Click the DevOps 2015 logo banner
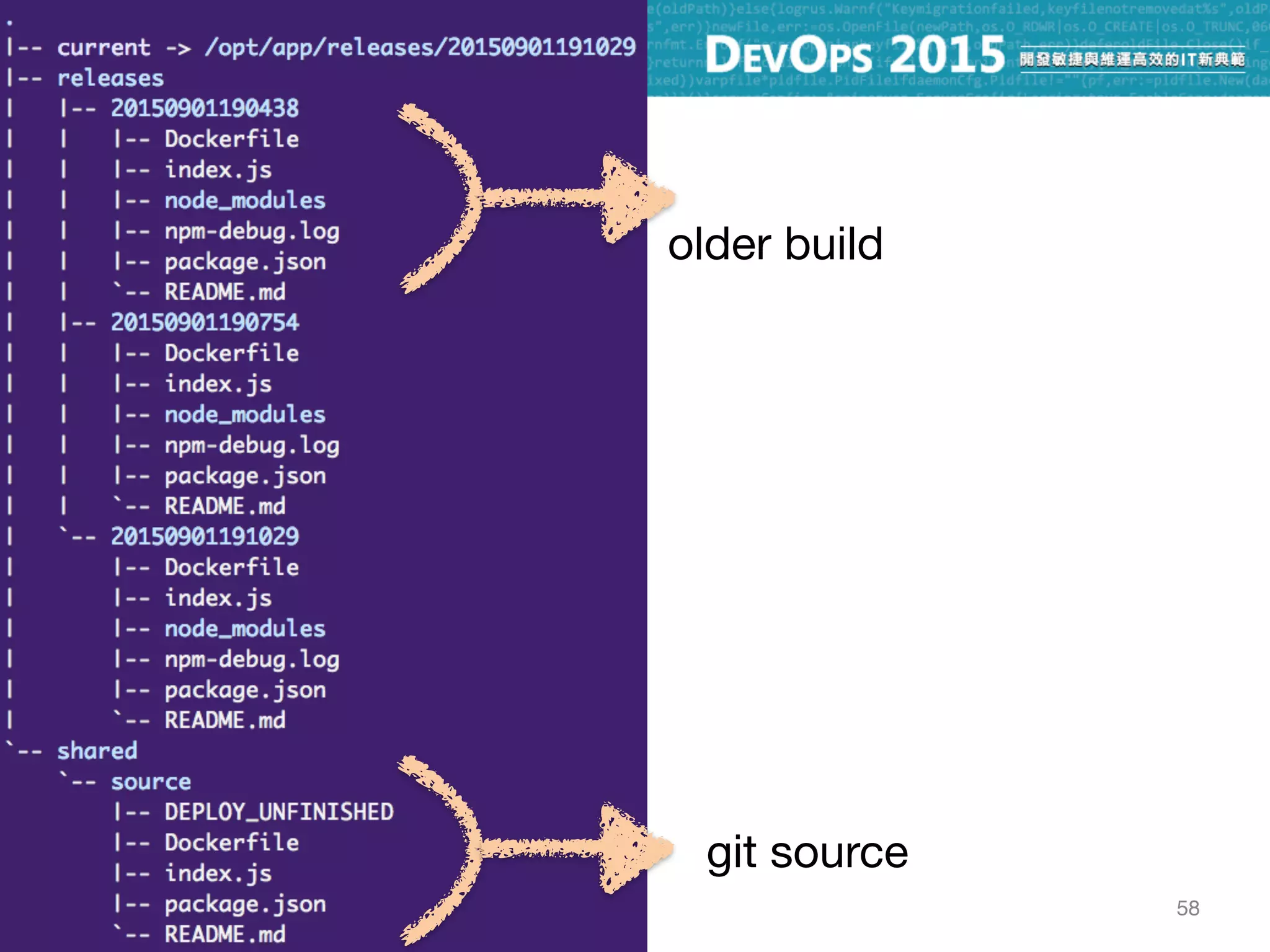Screen dimensions: 1270x952 coord(855,55)
